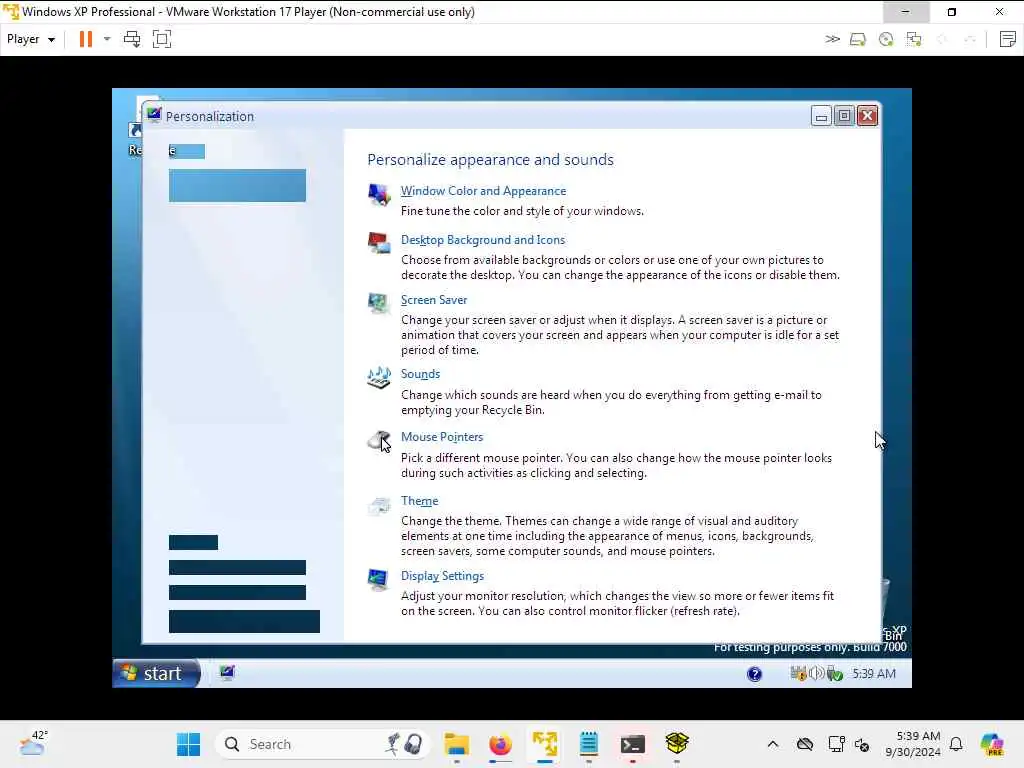Click the Windows taskbar Search box
Screen dimensions: 1024x768
[323, 744]
